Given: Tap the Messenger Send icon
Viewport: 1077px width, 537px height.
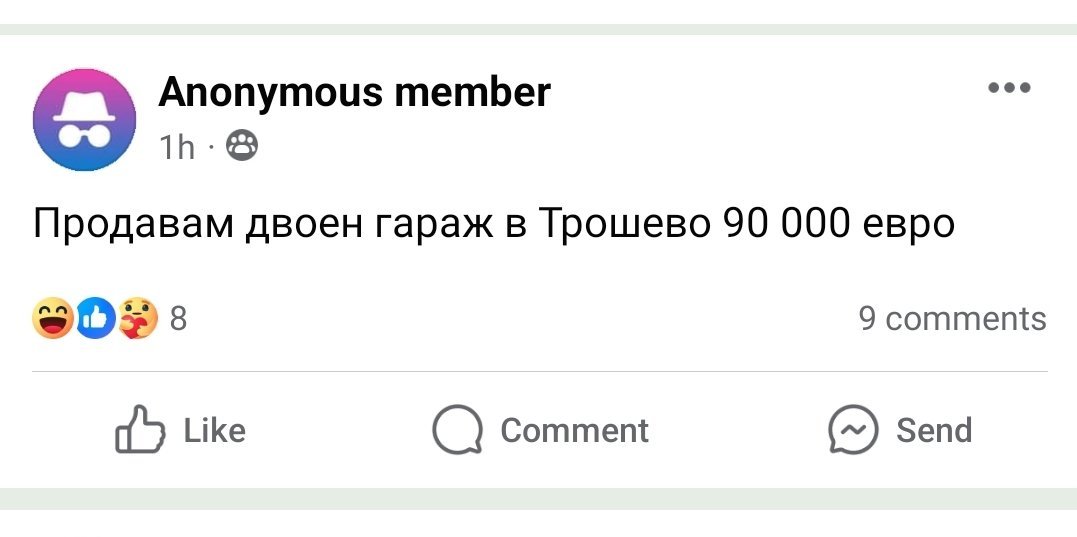Looking at the screenshot, I should point(852,431).
